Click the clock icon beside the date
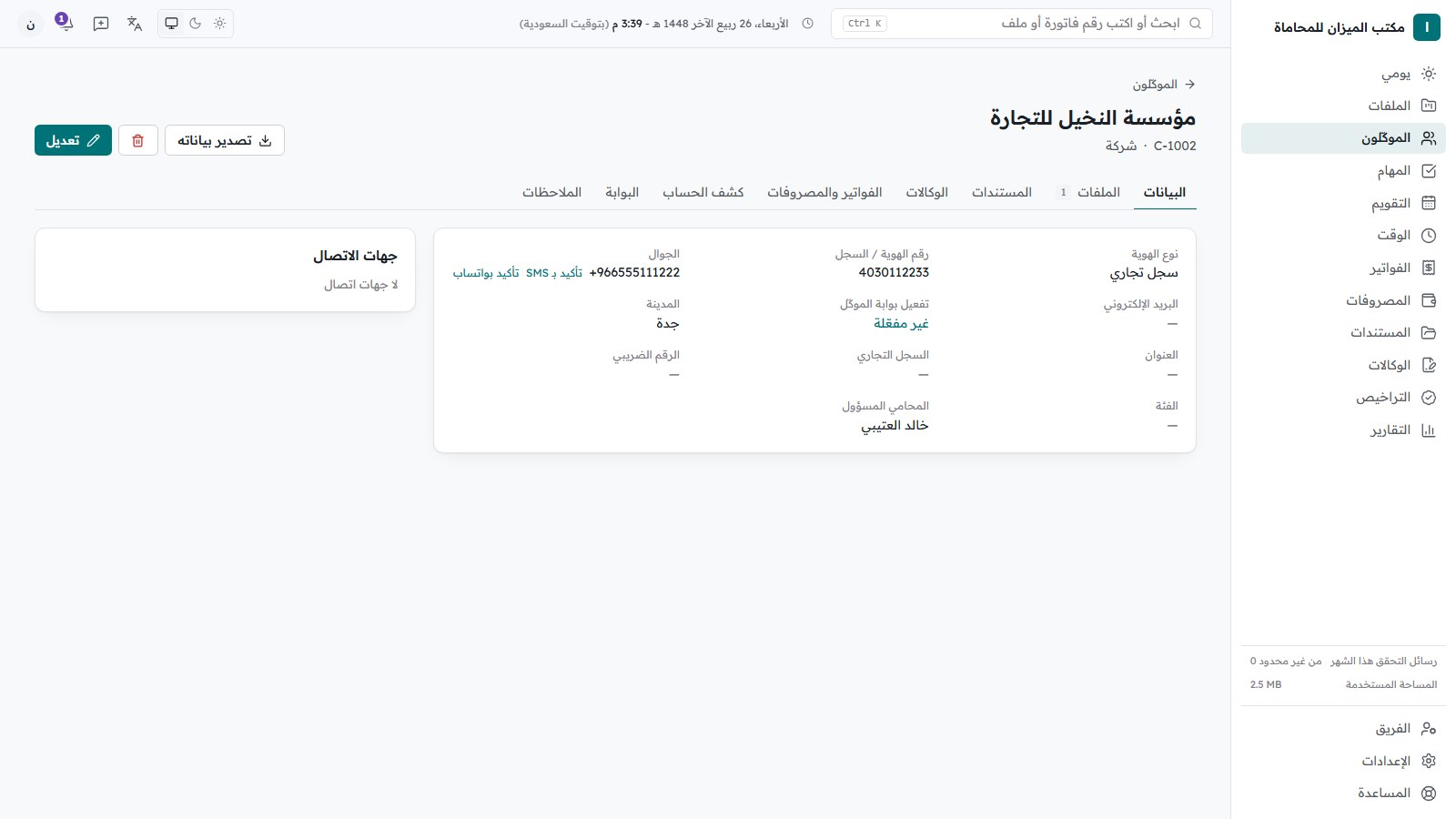The height and width of the screenshot is (819, 1456). (807, 24)
